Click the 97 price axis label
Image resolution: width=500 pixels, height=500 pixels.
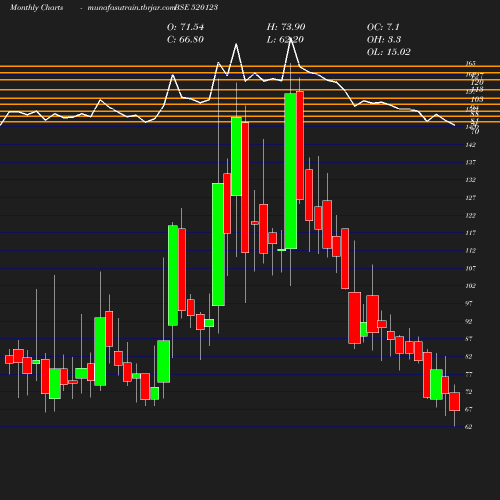pyautogui.click(x=469, y=303)
